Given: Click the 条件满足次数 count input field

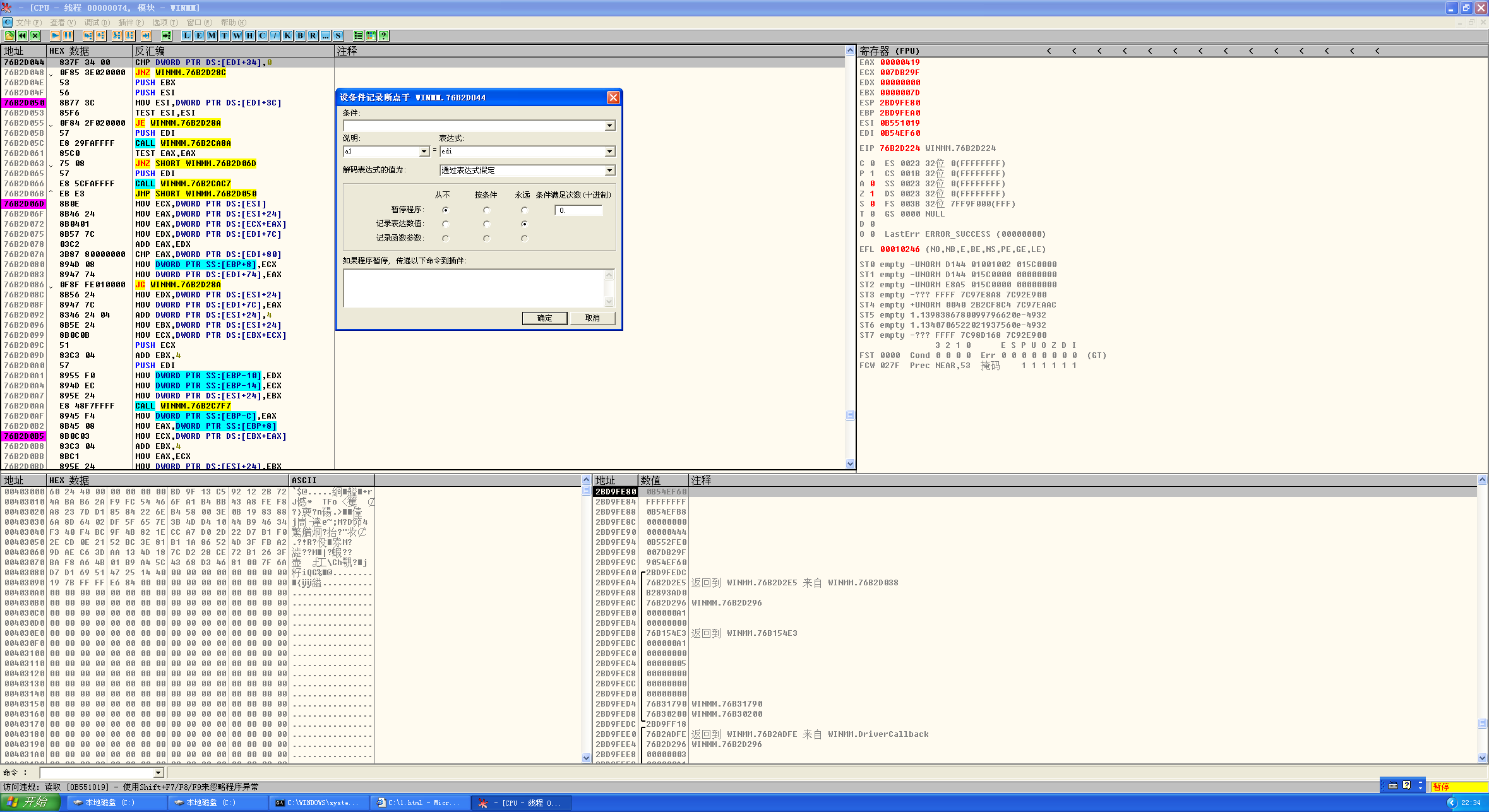Looking at the screenshot, I should [578, 210].
